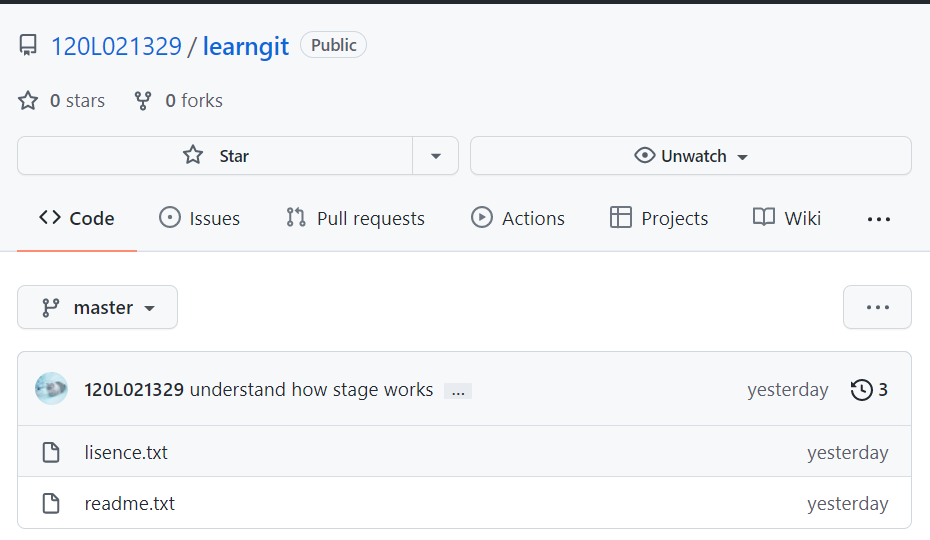Toggle the Unwatch notifications button
The image size is (930, 540).
pyautogui.click(x=691, y=156)
